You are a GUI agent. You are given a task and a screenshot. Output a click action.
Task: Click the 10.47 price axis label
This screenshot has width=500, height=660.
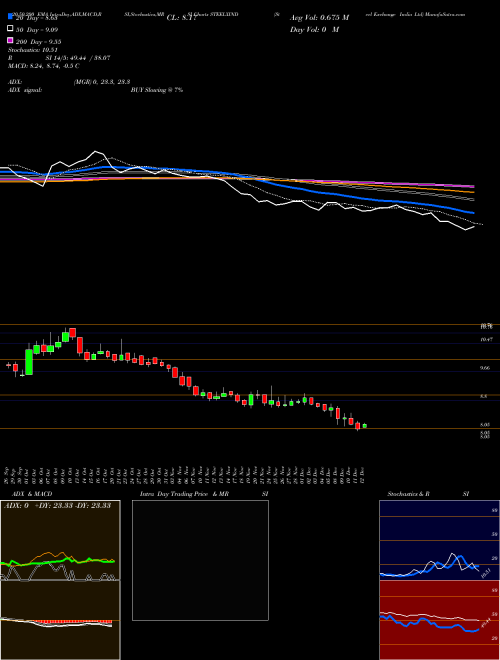486,339
